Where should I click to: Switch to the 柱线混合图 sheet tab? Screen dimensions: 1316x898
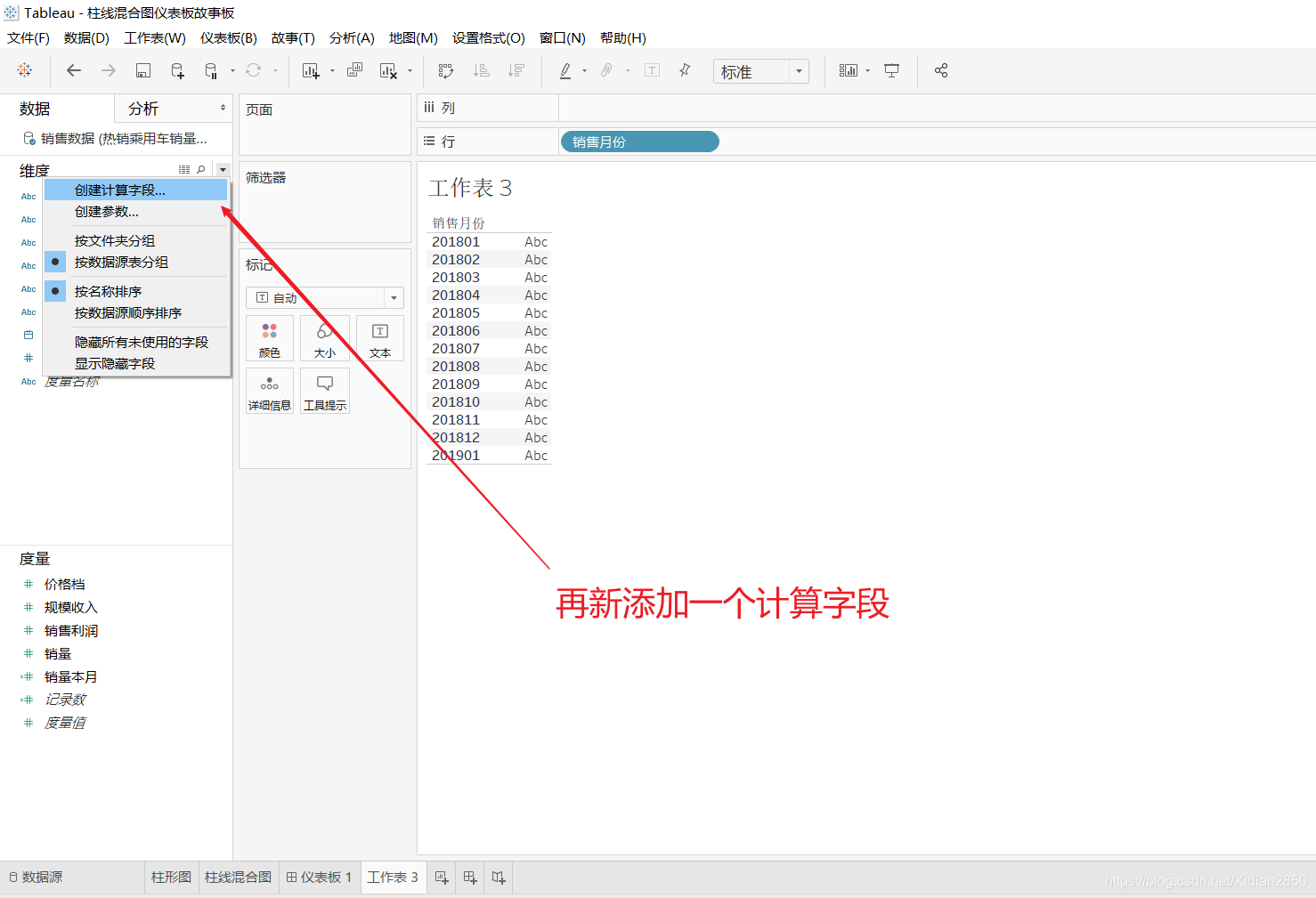[x=238, y=878]
